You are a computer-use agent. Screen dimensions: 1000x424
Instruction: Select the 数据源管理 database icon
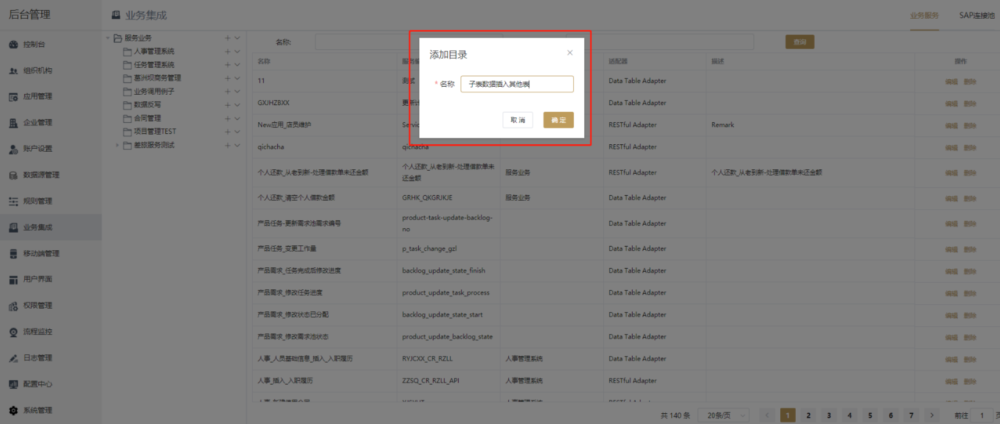pyautogui.click(x=12, y=175)
